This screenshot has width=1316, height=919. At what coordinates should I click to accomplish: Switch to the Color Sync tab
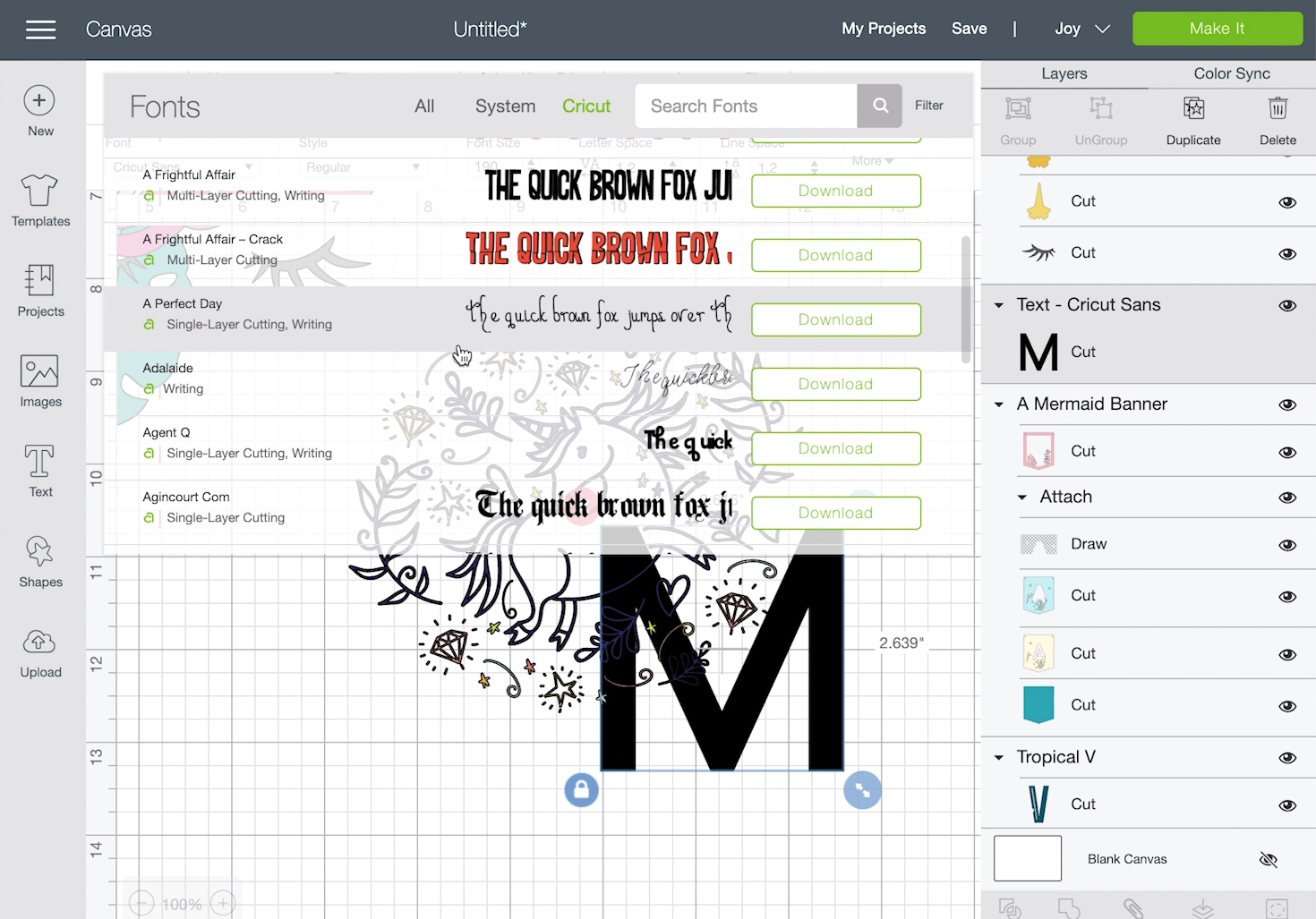point(1232,74)
